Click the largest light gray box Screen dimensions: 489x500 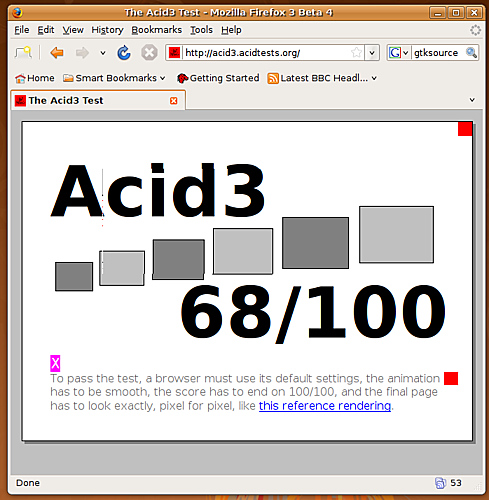coord(396,235)
